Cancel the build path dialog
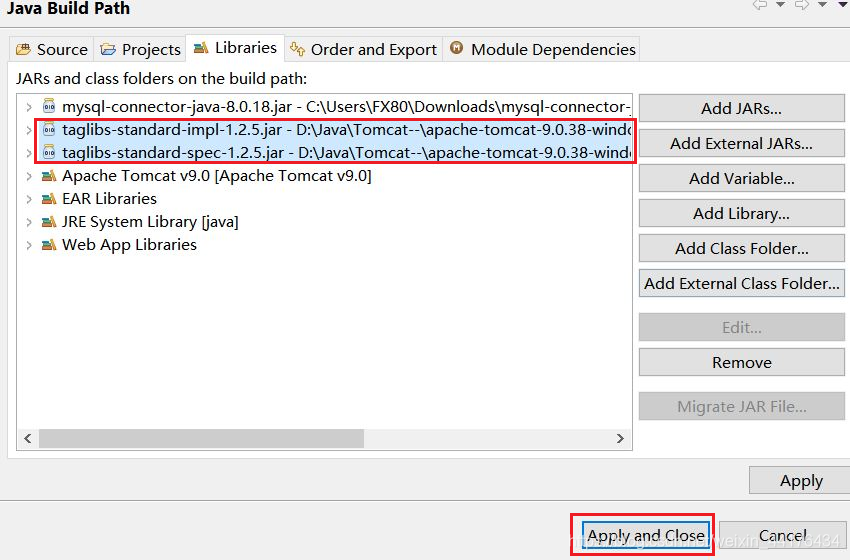The width and height of the screenshot is (850, 560). pyautogui.click(x=783, y=535)
